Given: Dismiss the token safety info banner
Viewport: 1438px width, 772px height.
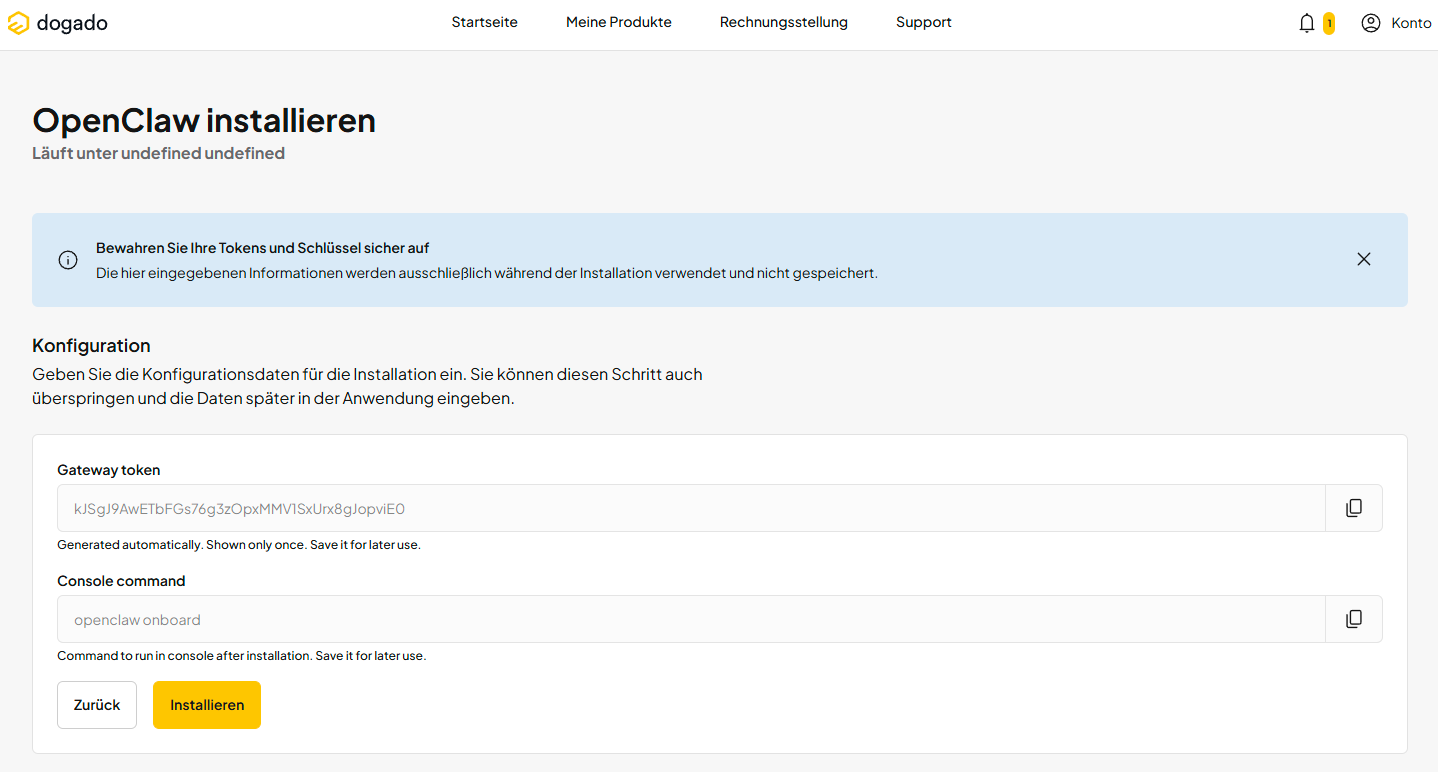Looking at the screenshot, I should click(1364, 259).
